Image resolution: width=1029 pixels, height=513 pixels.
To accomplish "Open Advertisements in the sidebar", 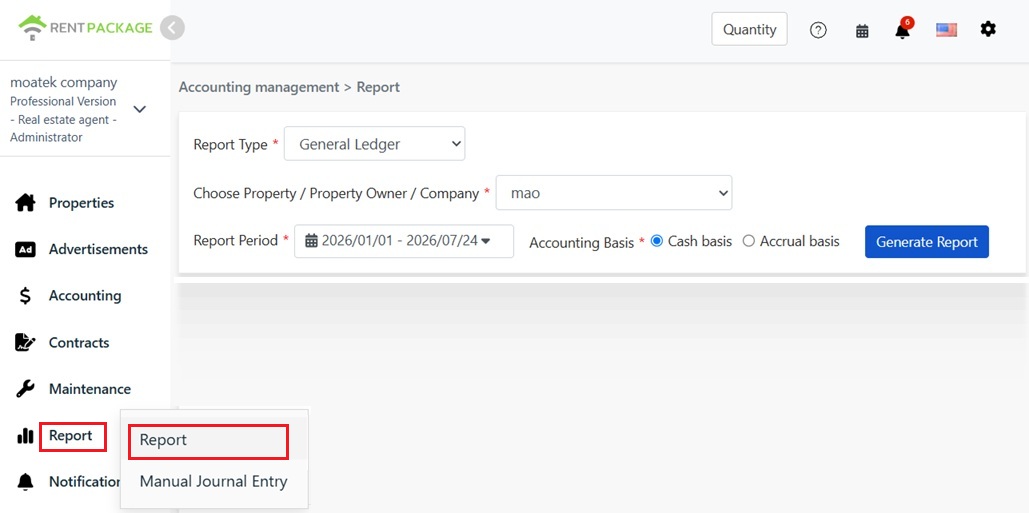I will (x=98, y=249).
